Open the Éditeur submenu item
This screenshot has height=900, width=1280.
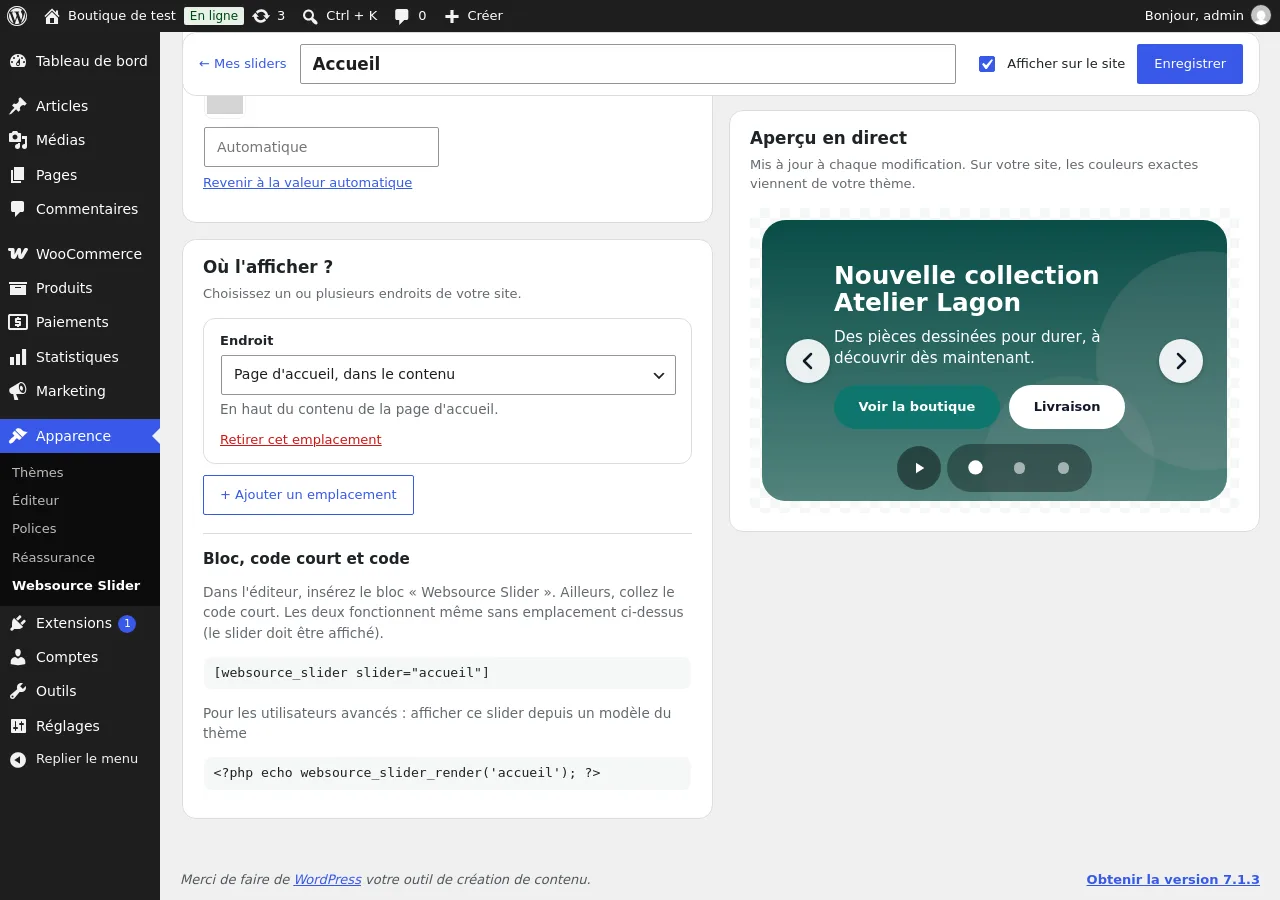pos(36,500)
